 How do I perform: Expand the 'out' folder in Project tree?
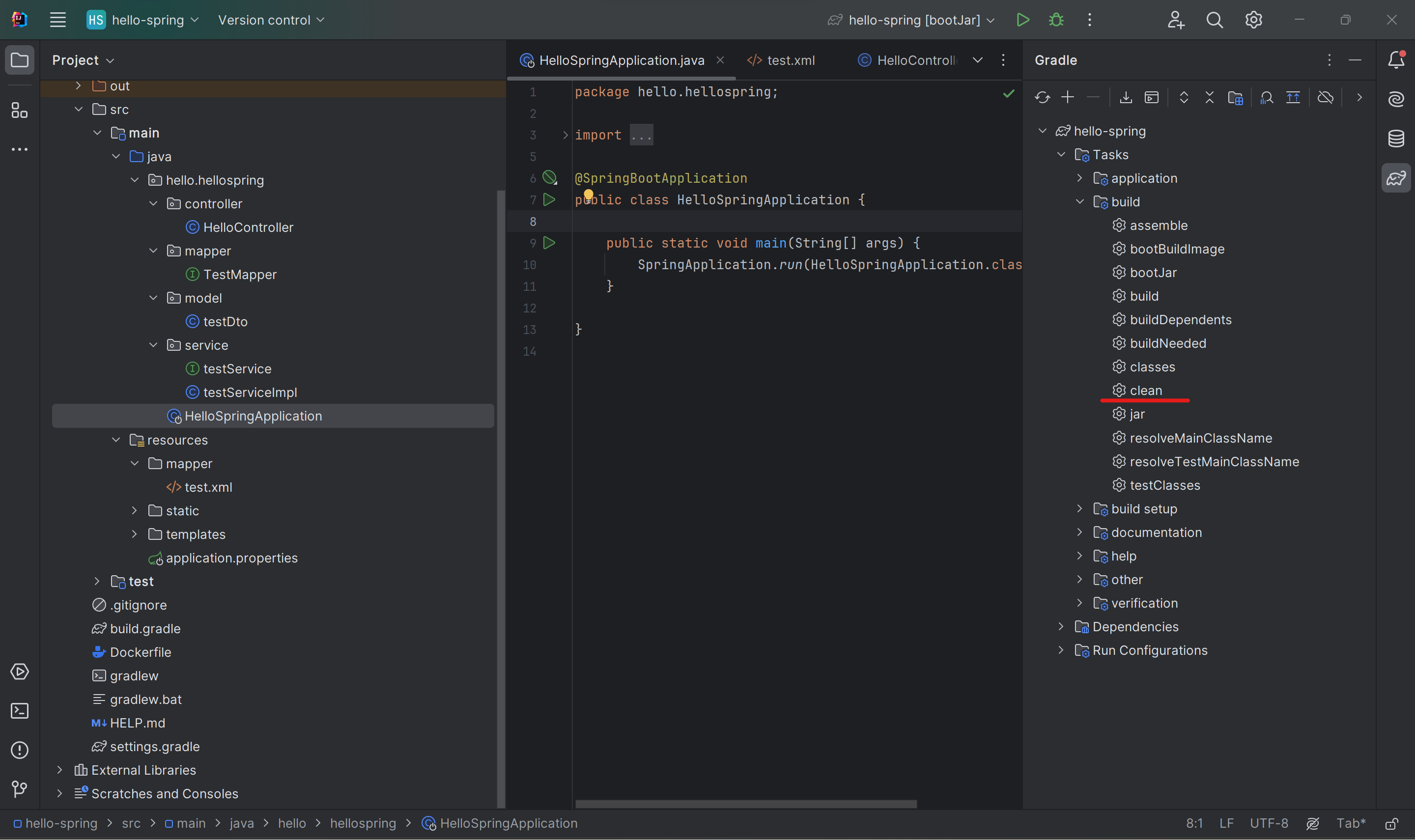click(79, 85)
